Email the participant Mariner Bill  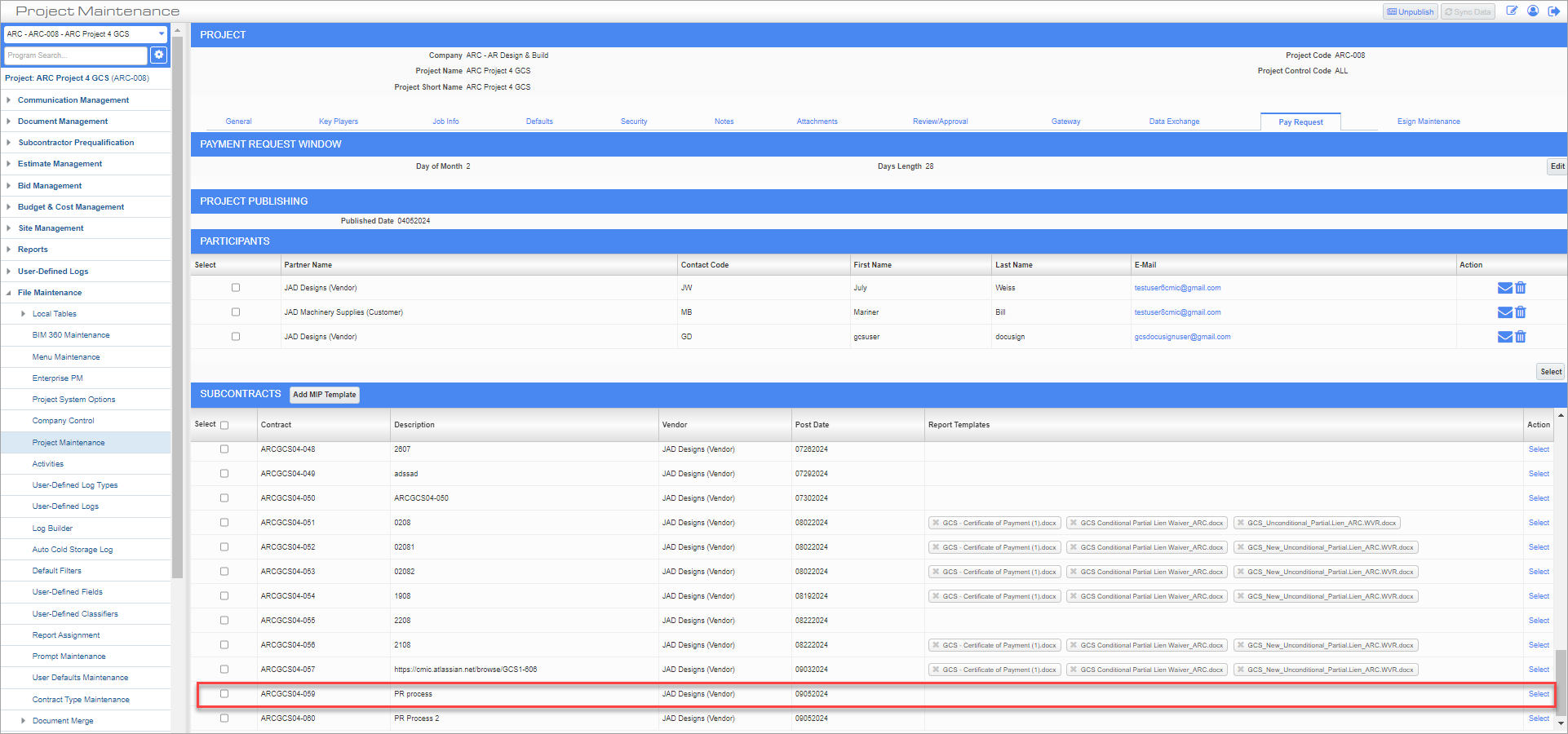pyautogui.click(x=1505, y=312)
